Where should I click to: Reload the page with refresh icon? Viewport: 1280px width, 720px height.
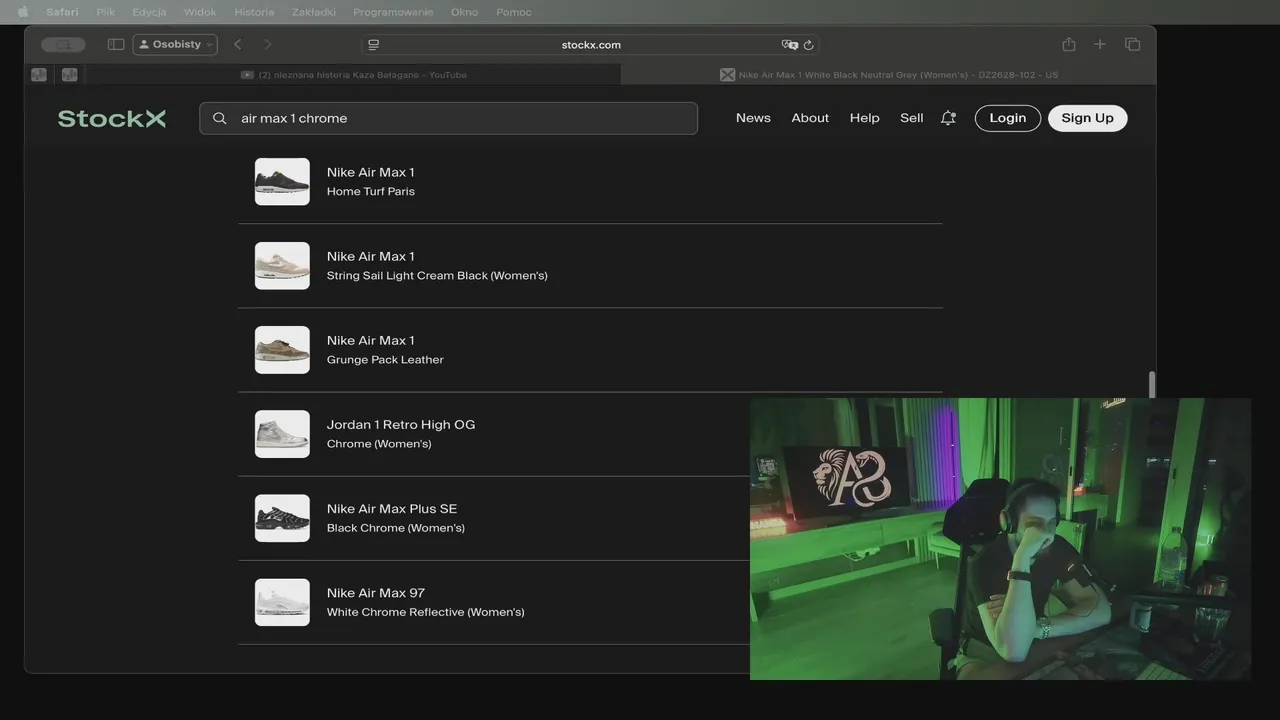(808, 44)
